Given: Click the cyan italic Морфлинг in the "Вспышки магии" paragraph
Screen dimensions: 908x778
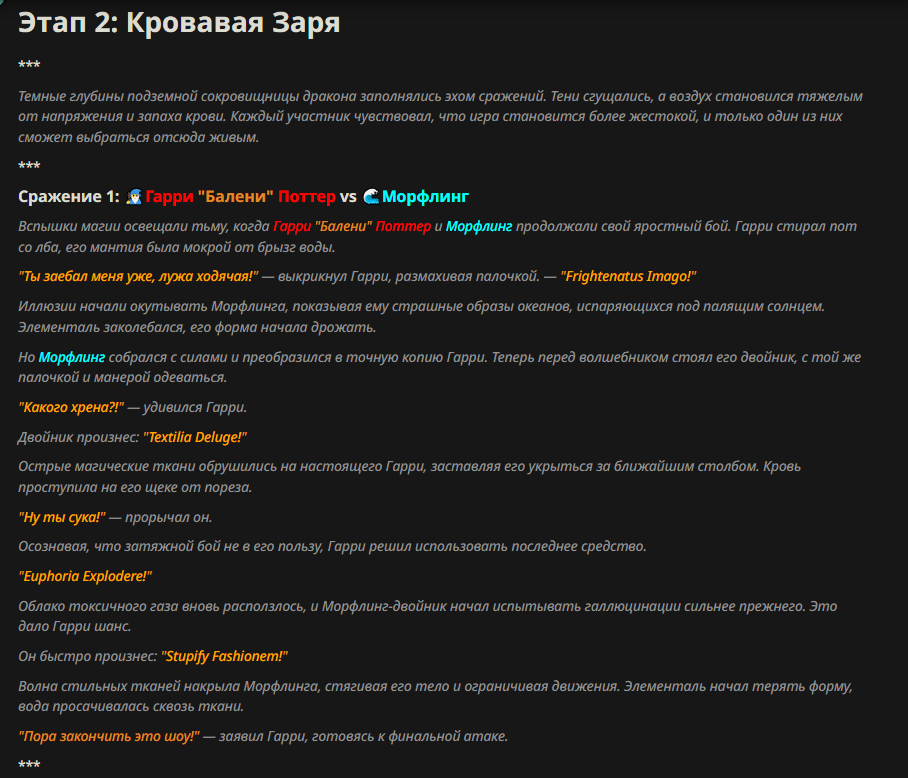Looking at the screenshot, I should coord(479,226).
